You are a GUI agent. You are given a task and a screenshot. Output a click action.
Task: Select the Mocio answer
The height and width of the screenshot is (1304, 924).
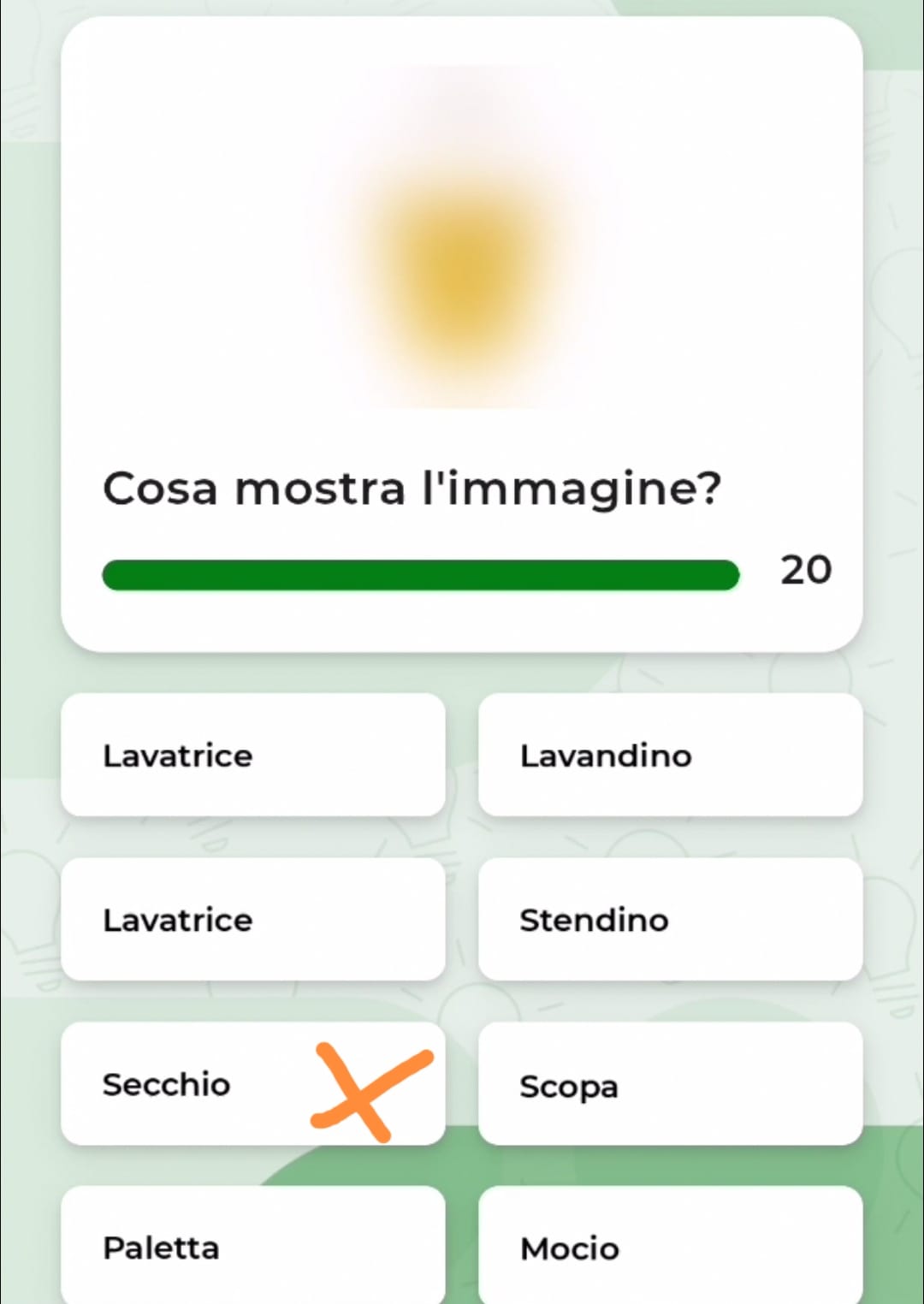[670, 1247]
